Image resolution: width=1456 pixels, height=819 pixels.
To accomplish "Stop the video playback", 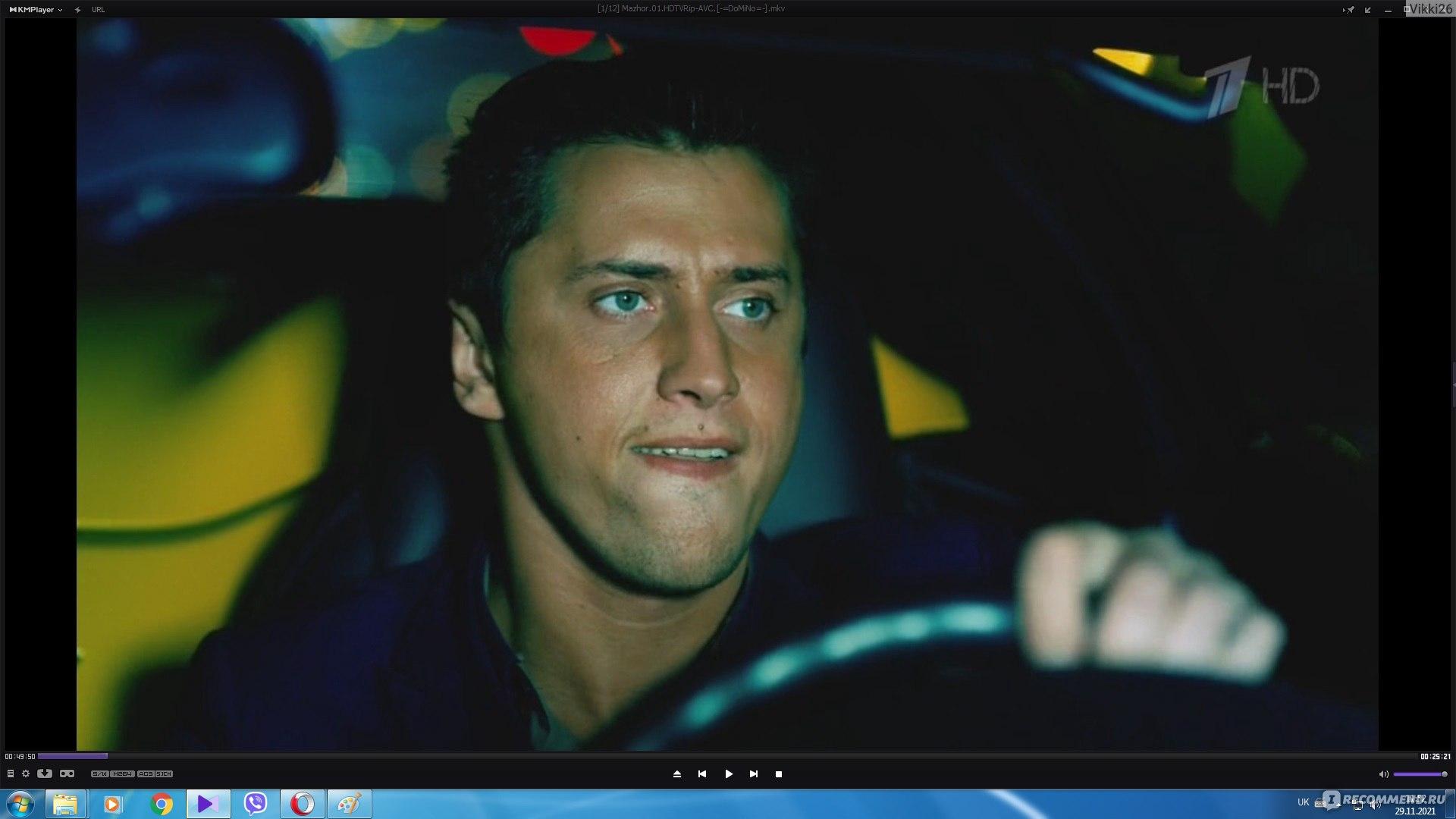I will tap(779, 774).
